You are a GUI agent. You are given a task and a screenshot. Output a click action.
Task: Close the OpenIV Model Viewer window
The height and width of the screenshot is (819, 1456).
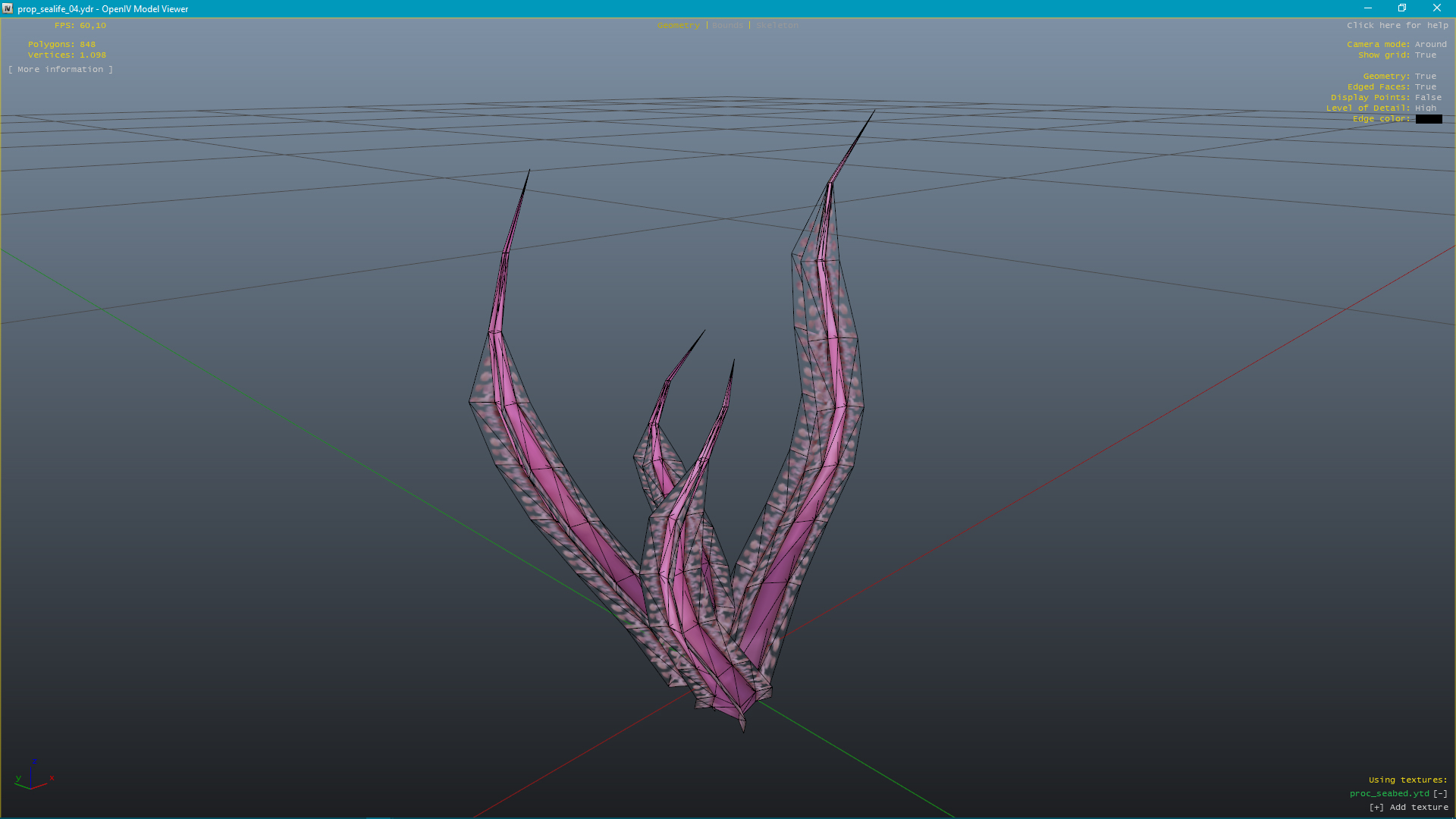coord(1436,8)
